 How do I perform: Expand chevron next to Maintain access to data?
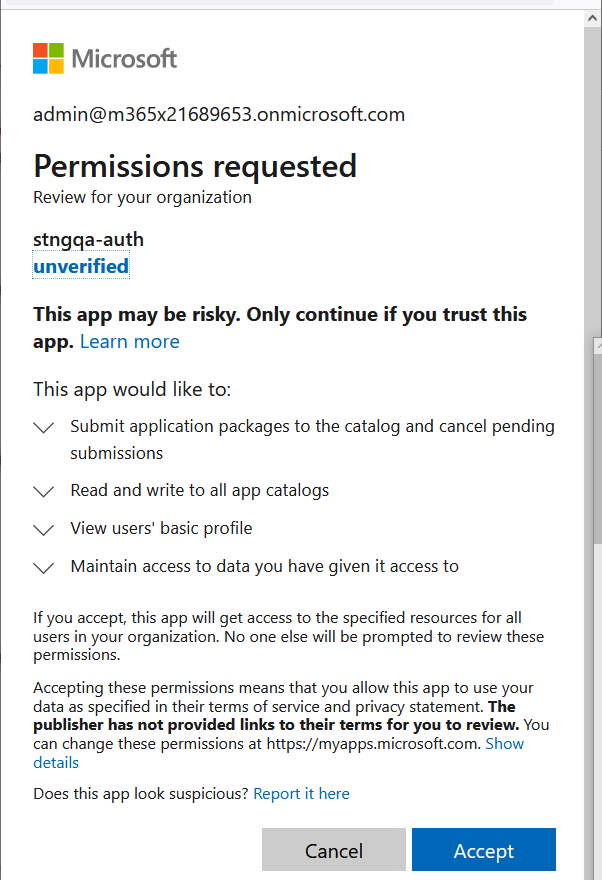[43, 567]
